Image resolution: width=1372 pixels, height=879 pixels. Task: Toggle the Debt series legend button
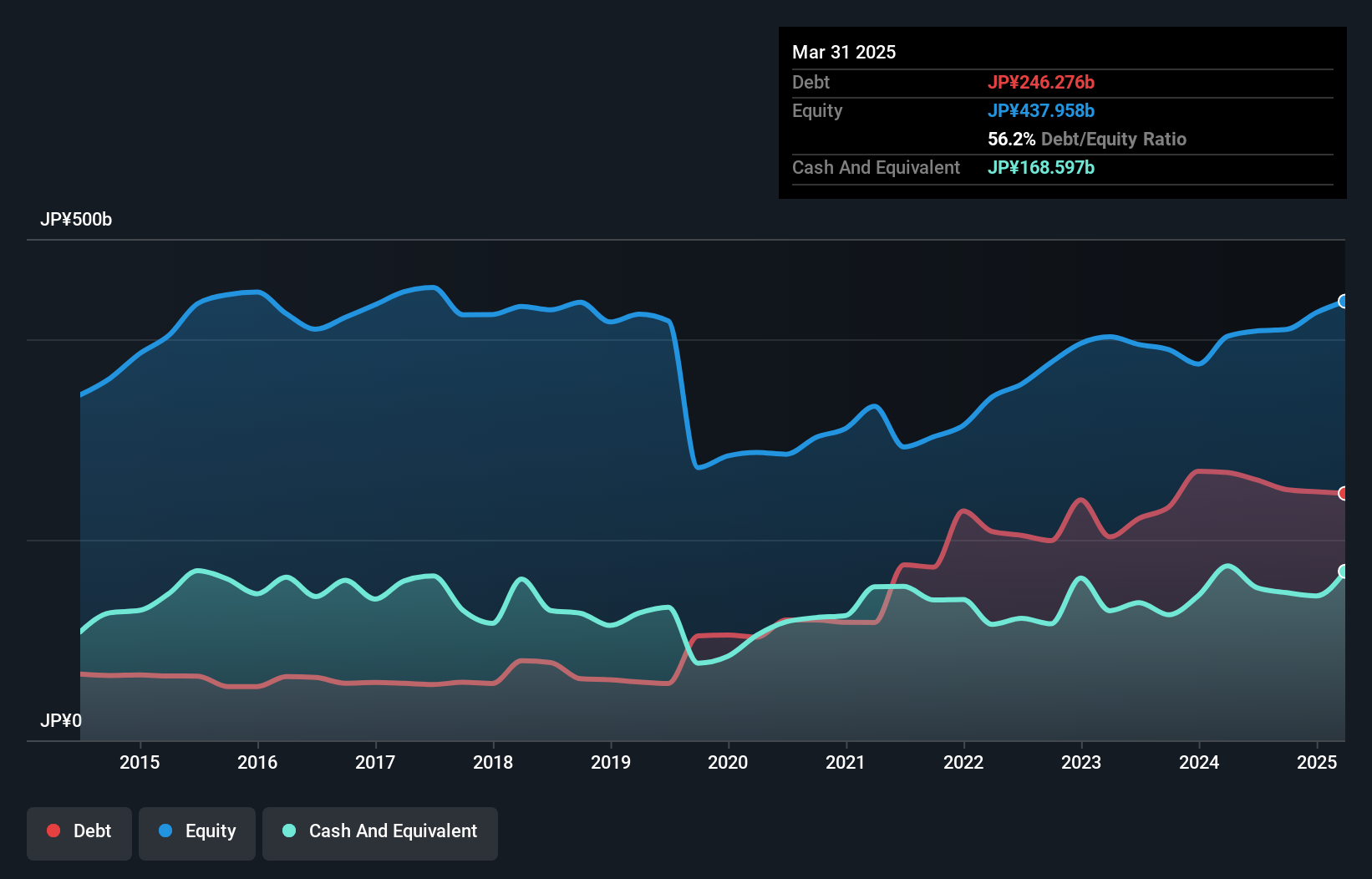point(79,833)
